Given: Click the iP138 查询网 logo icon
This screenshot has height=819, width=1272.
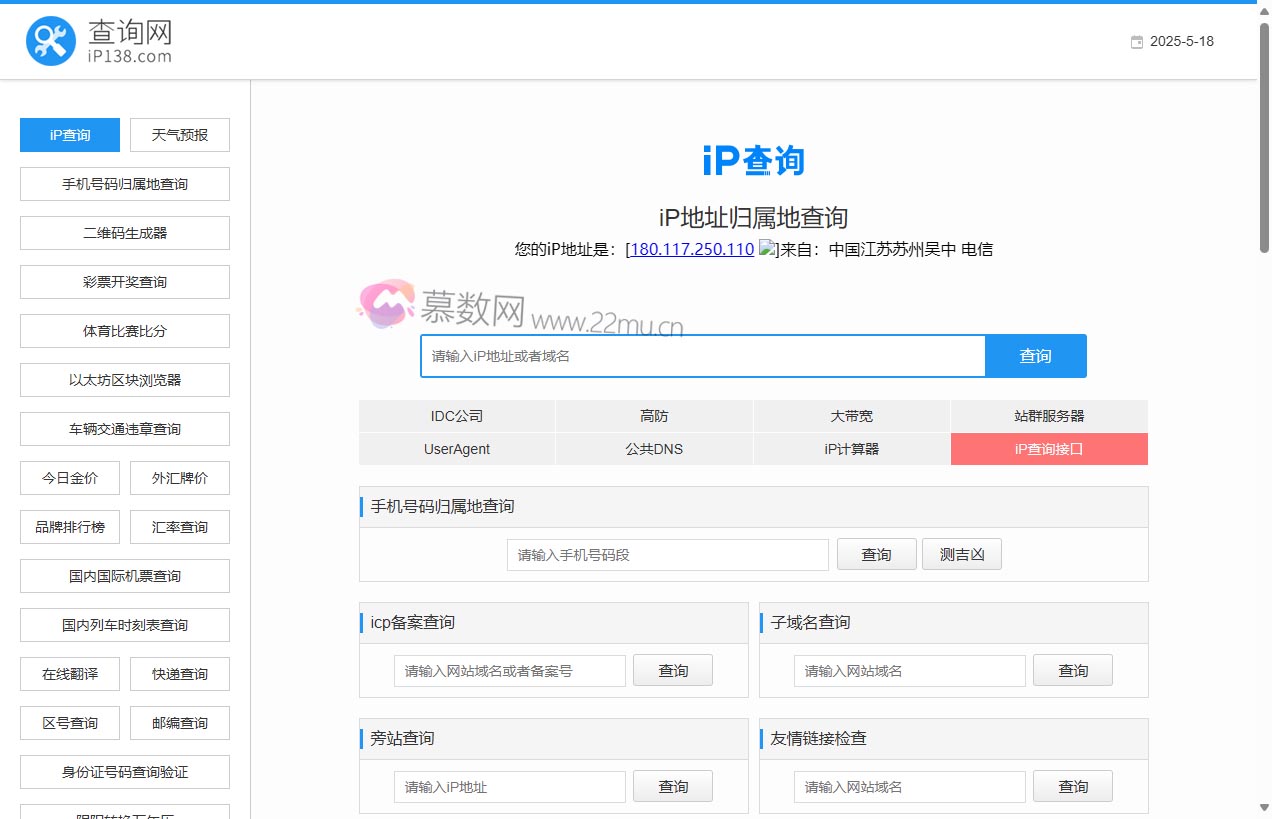Looking at the screenshot, I should 50,41.
